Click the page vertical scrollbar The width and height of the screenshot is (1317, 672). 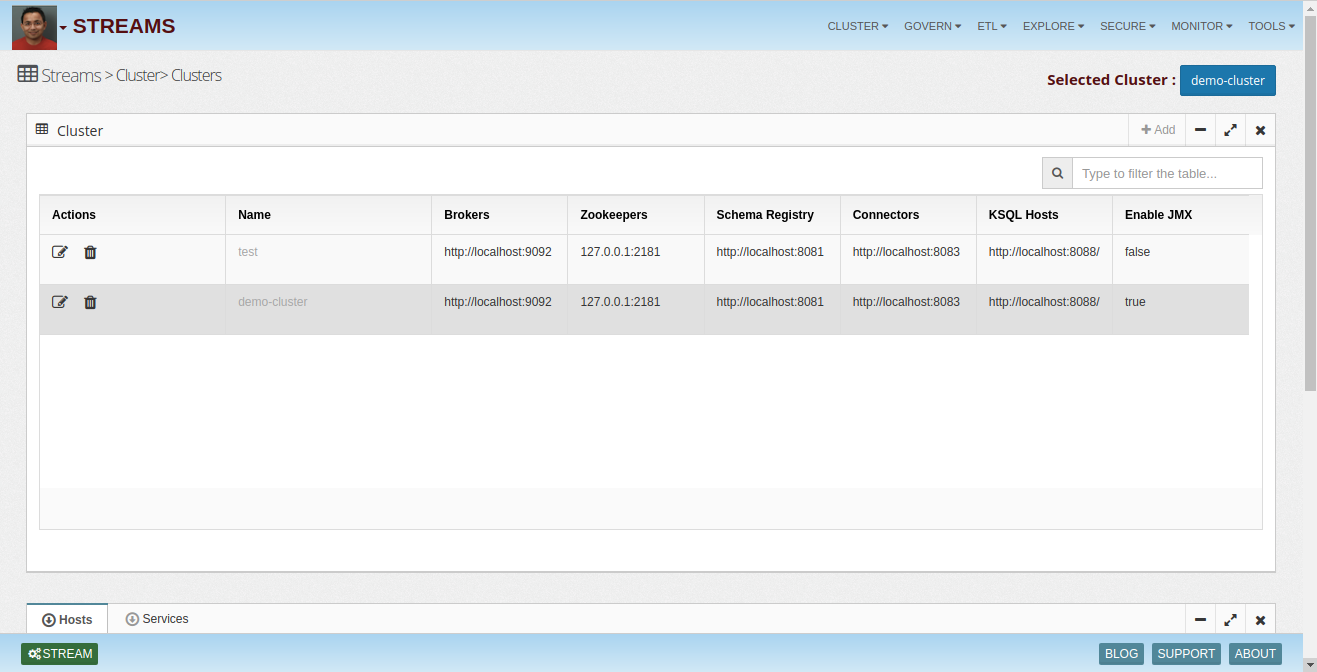(1310, 200)
